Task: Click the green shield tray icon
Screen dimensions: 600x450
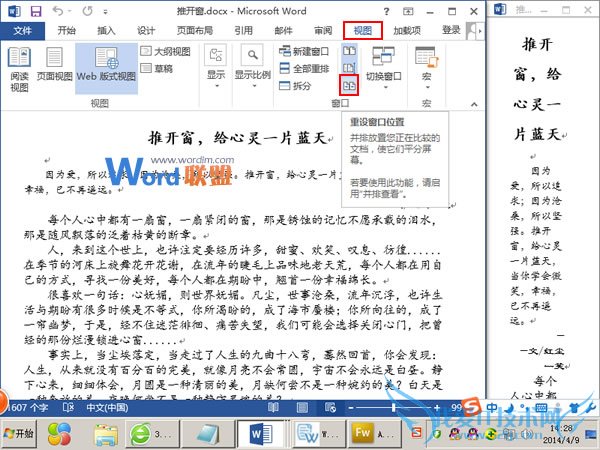Action: pos(437,434)
